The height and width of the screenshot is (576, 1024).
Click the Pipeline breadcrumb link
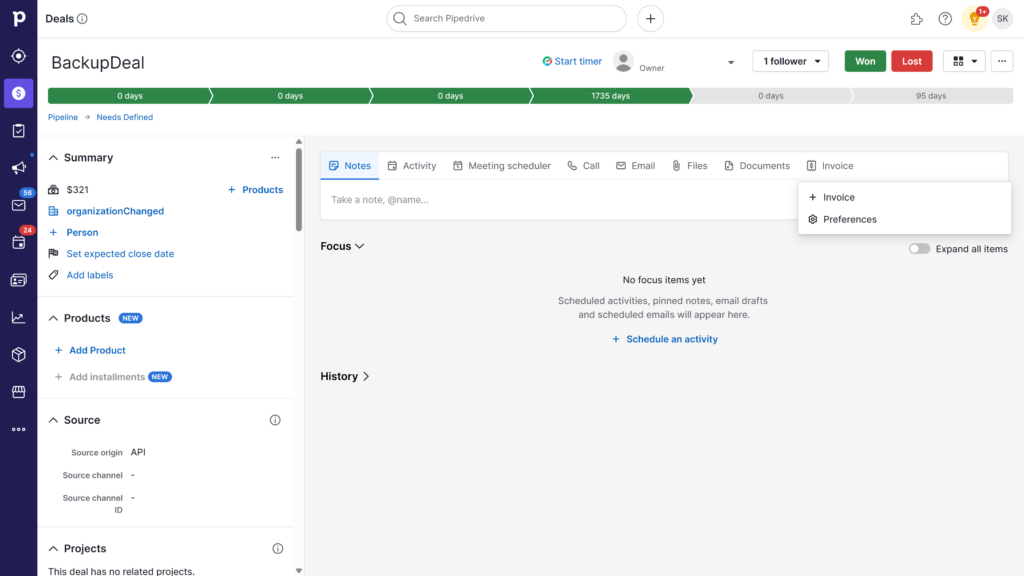pos(63,118)
